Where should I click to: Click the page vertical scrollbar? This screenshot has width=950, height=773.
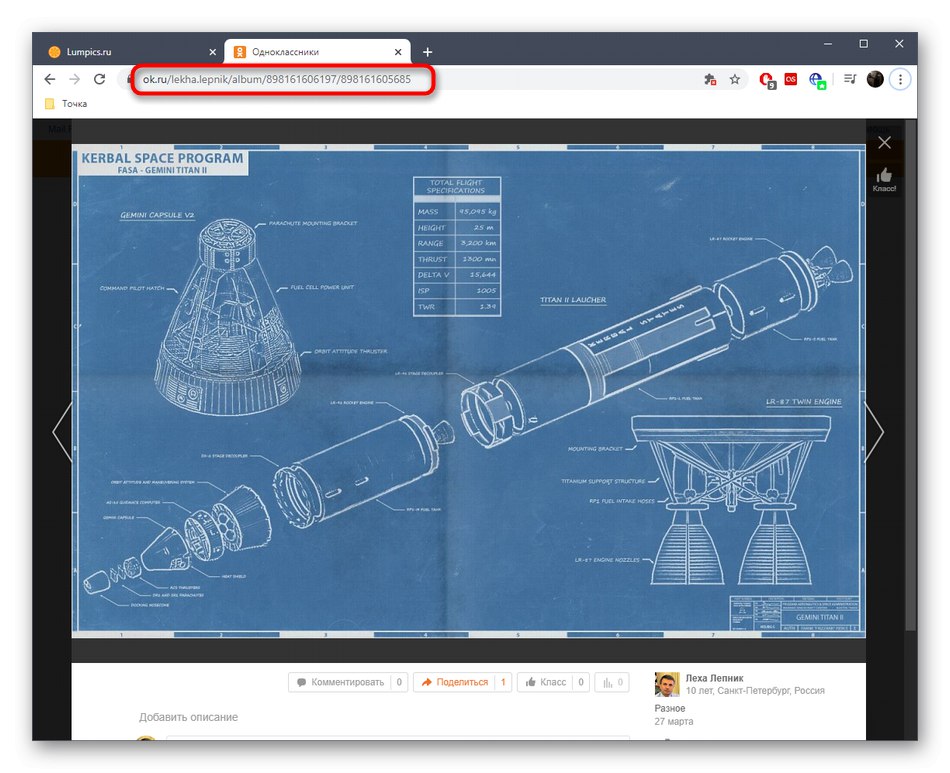pos(911,376)
